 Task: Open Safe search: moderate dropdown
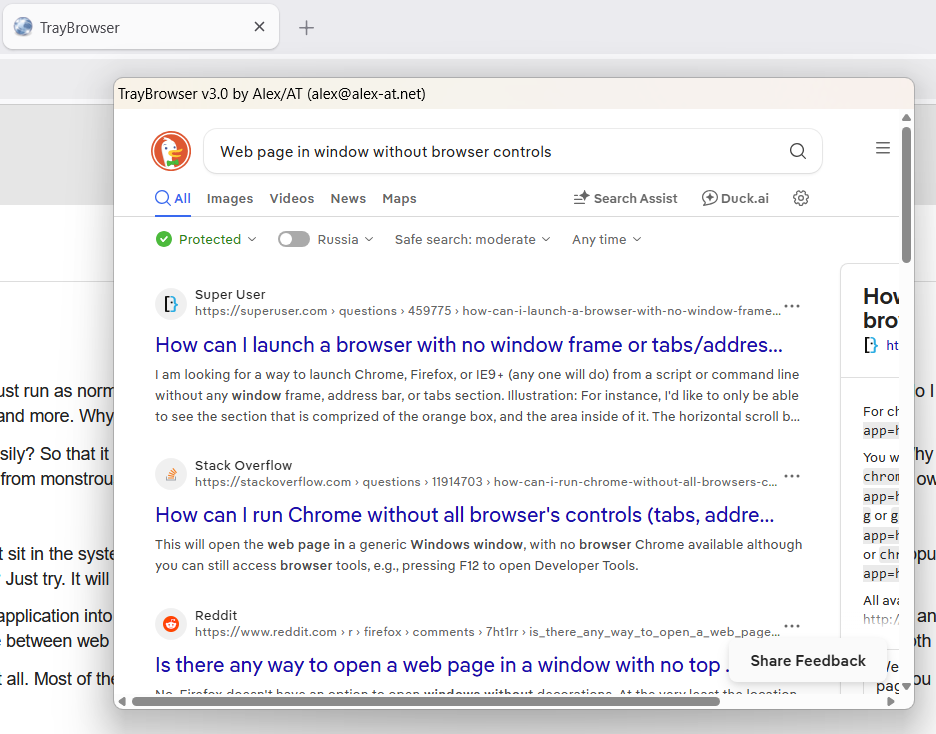472,239
